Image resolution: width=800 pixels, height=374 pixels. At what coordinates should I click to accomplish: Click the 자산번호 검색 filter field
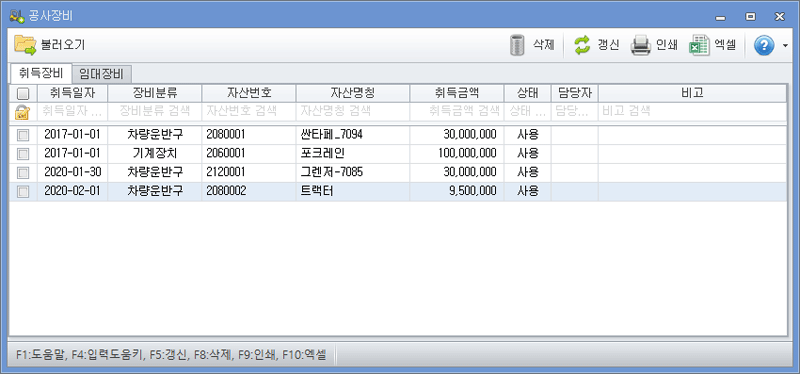[248, 111]
